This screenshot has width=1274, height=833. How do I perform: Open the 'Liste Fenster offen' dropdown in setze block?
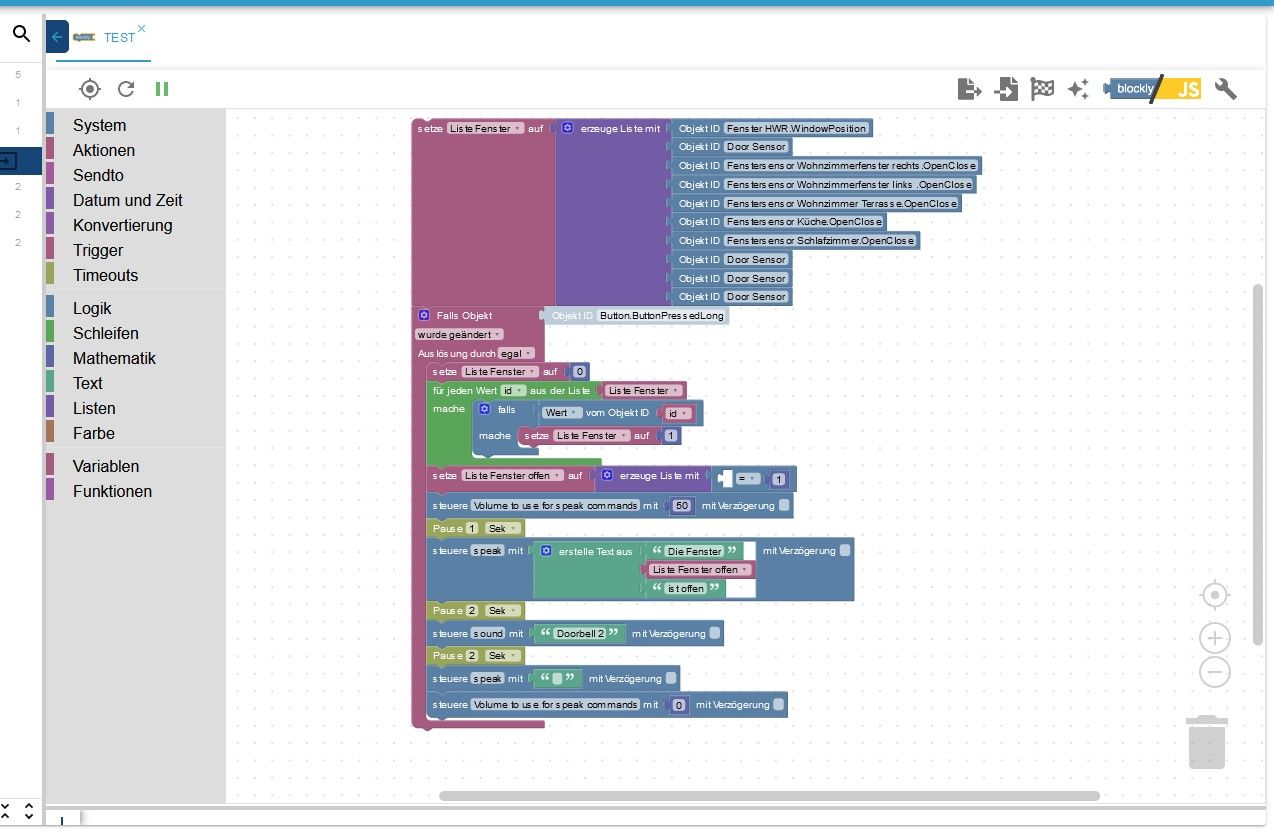(513, 476)
